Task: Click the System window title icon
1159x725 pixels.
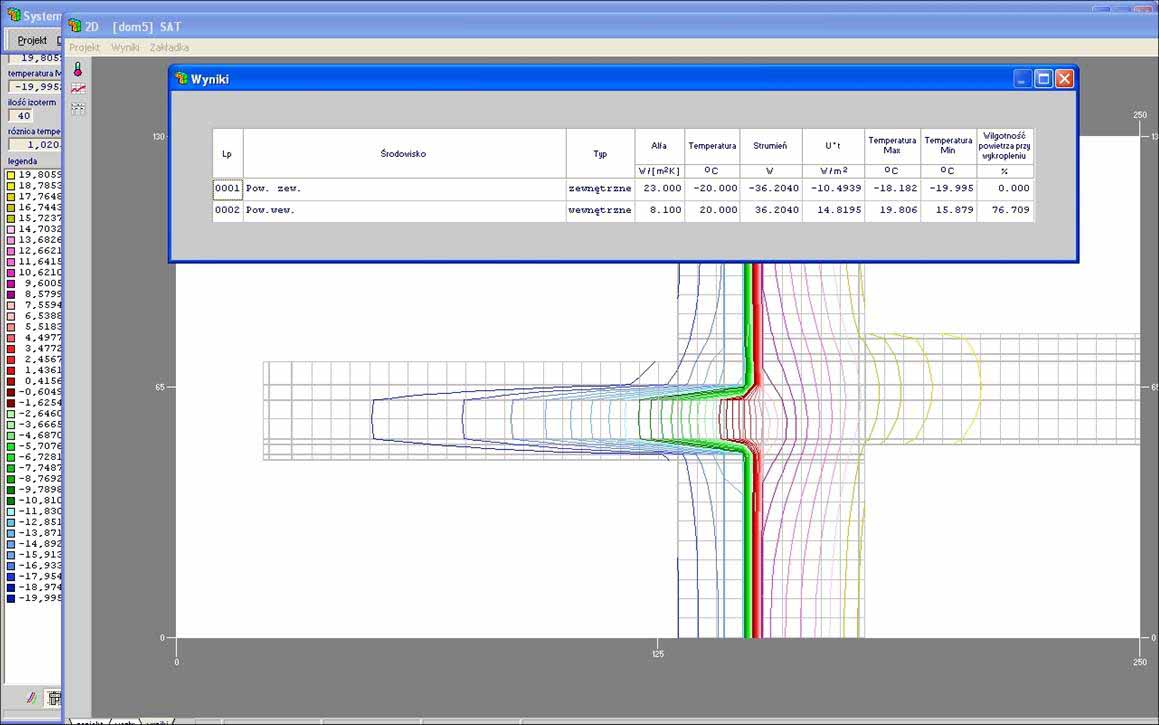Action: coord(13,15)
